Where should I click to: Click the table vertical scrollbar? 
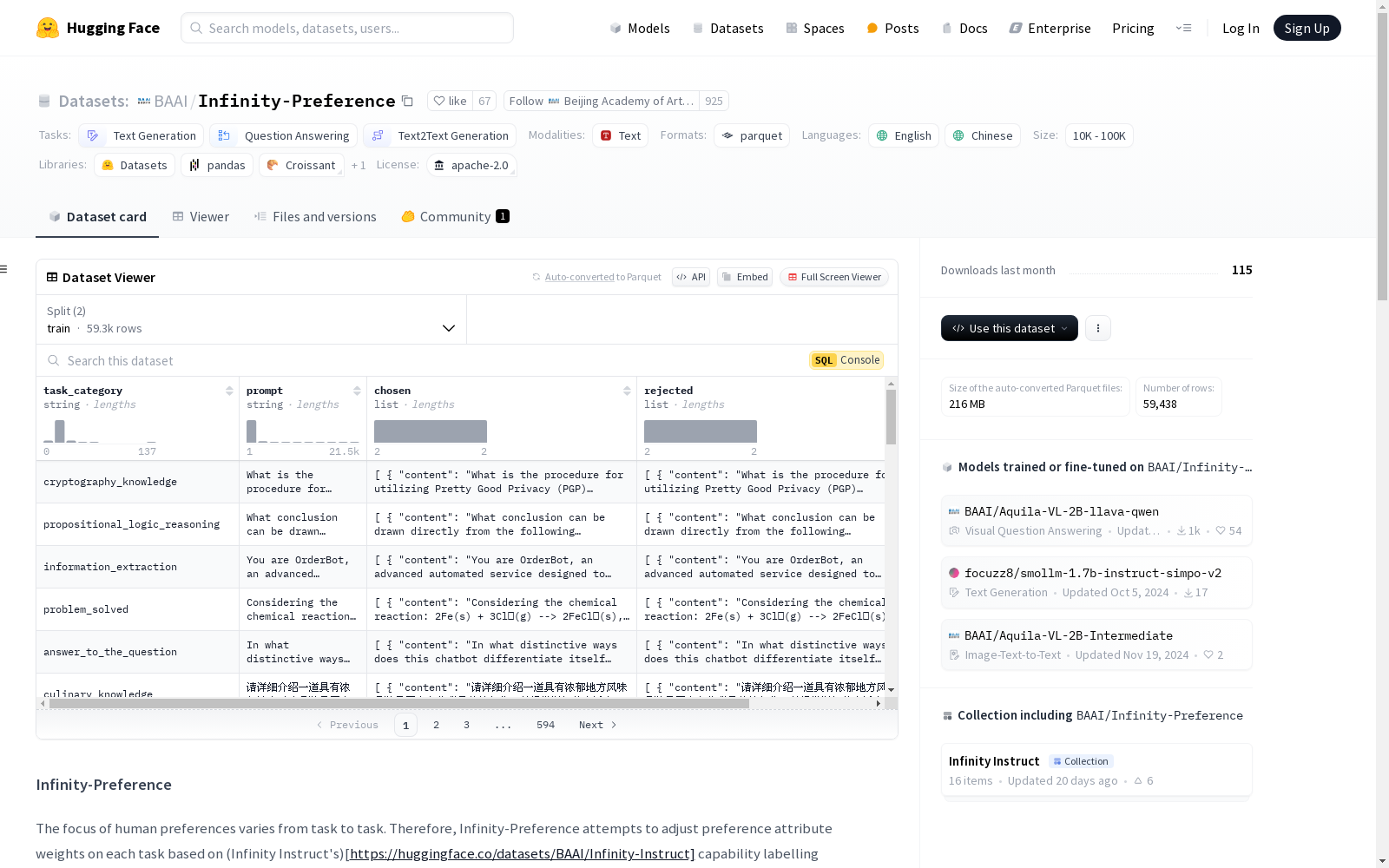click(891, 417)
